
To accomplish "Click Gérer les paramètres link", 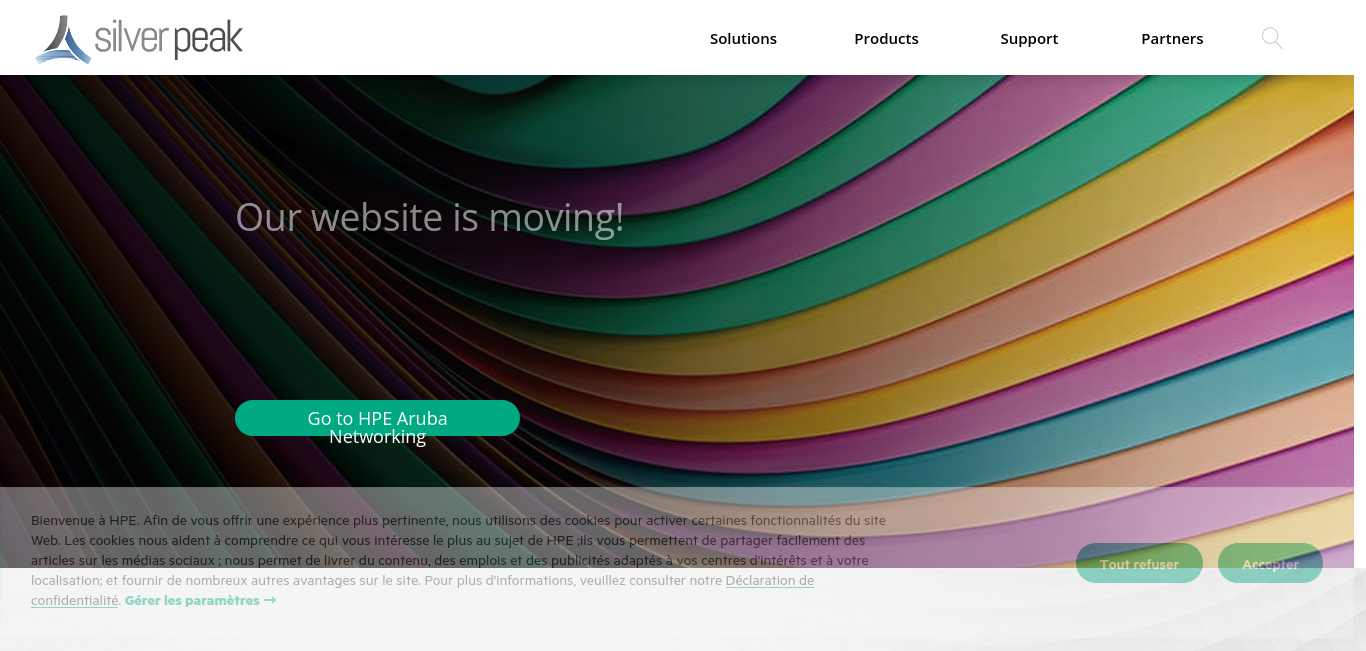I will coord(200,601).
